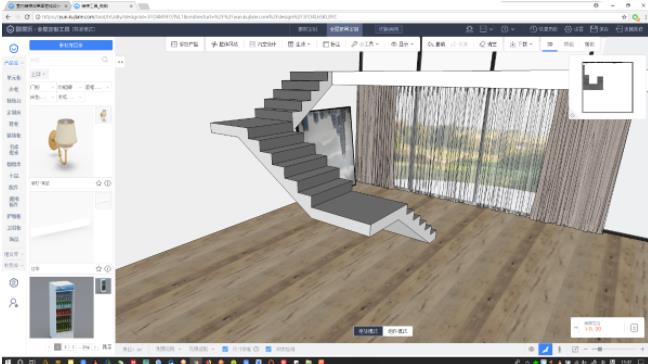
Task: Expand the tools dropdown with wrench icon
Action: pos(364,44)
